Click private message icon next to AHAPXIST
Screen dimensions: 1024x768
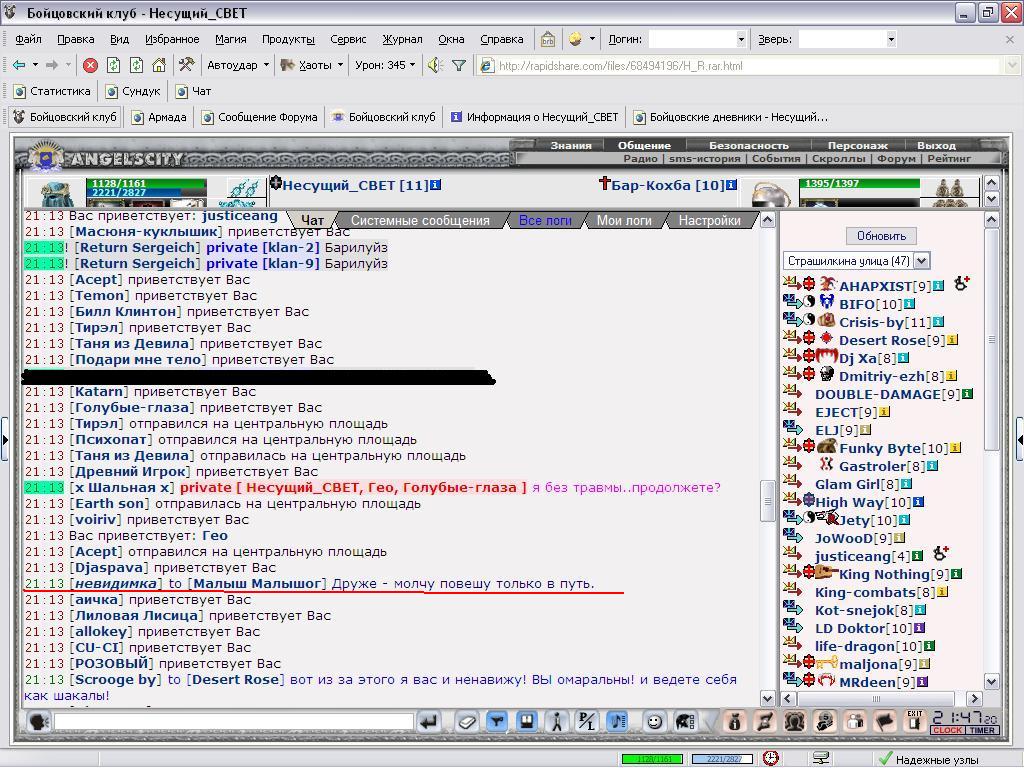[x=792, y=283]
